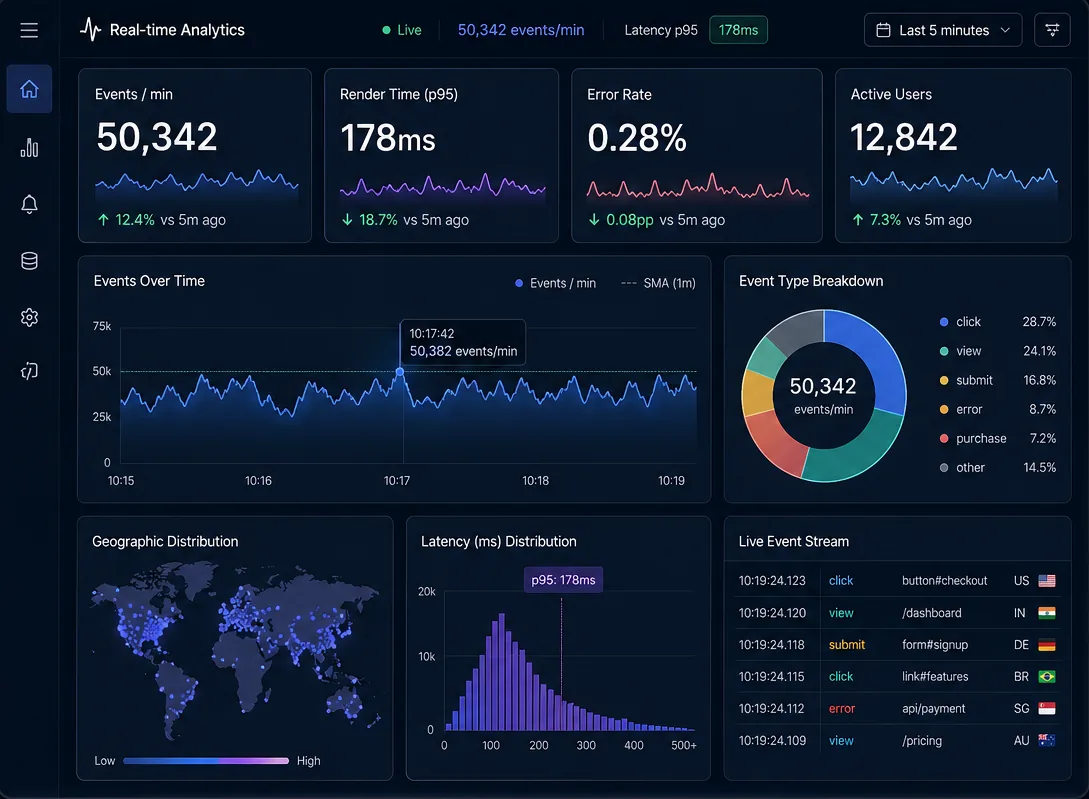Open the bar chart analytics icon

(x=29, y=148)
